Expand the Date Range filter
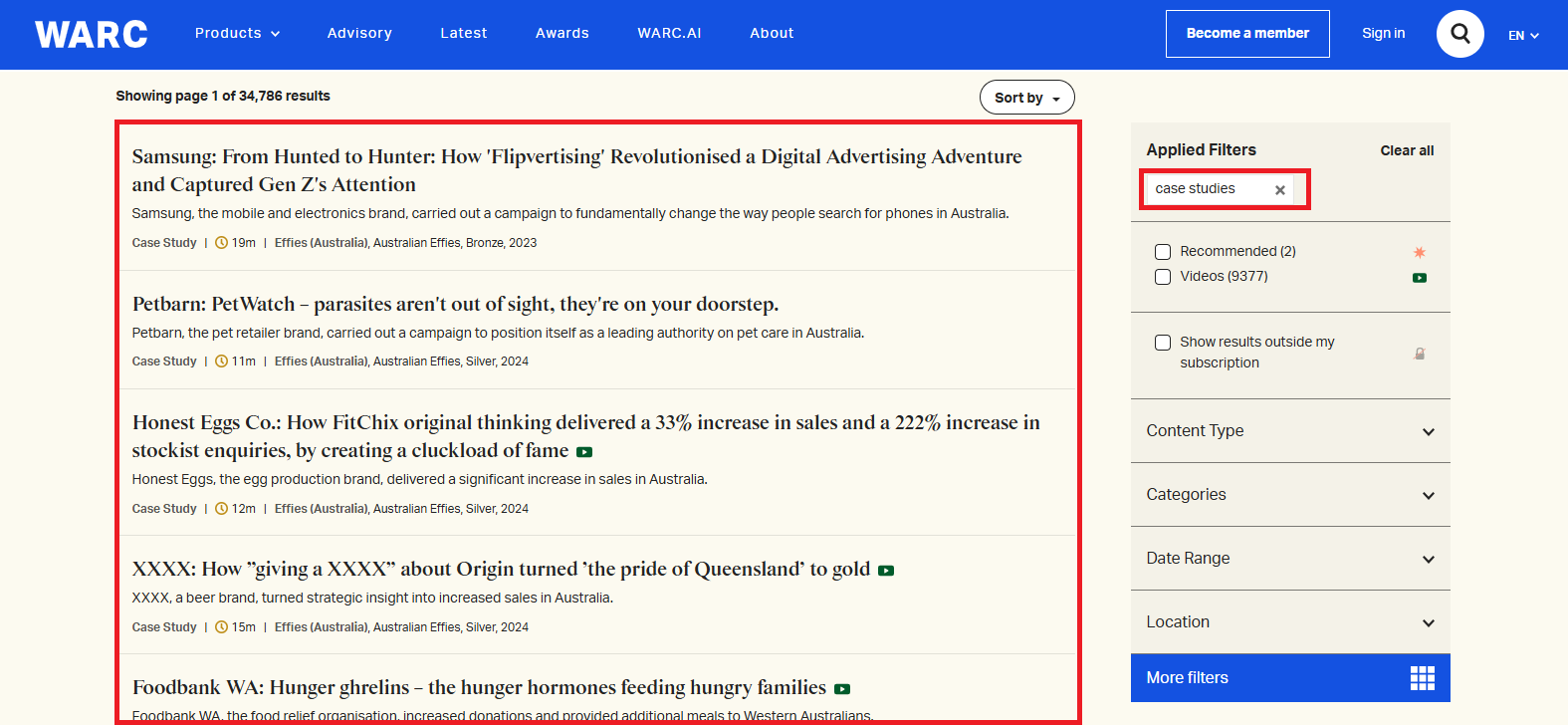This screenshot has height=725, width=1568. click(x=1290, y=559)
